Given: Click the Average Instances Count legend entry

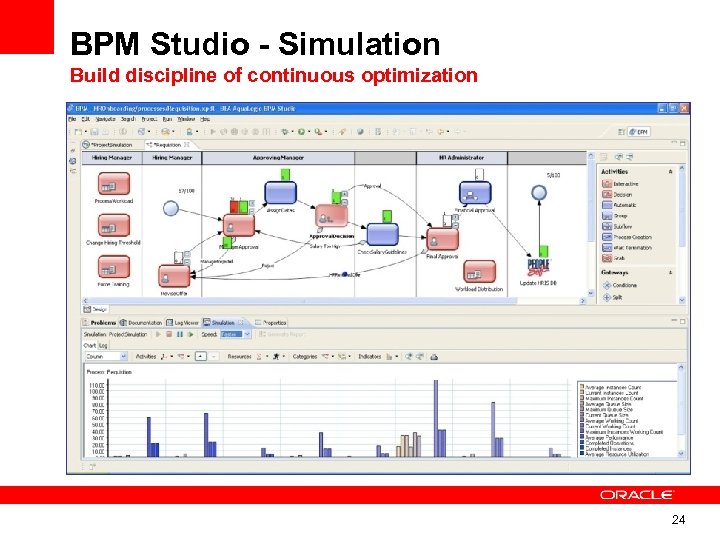Looking at the screenshot, I should coord(610,388).
